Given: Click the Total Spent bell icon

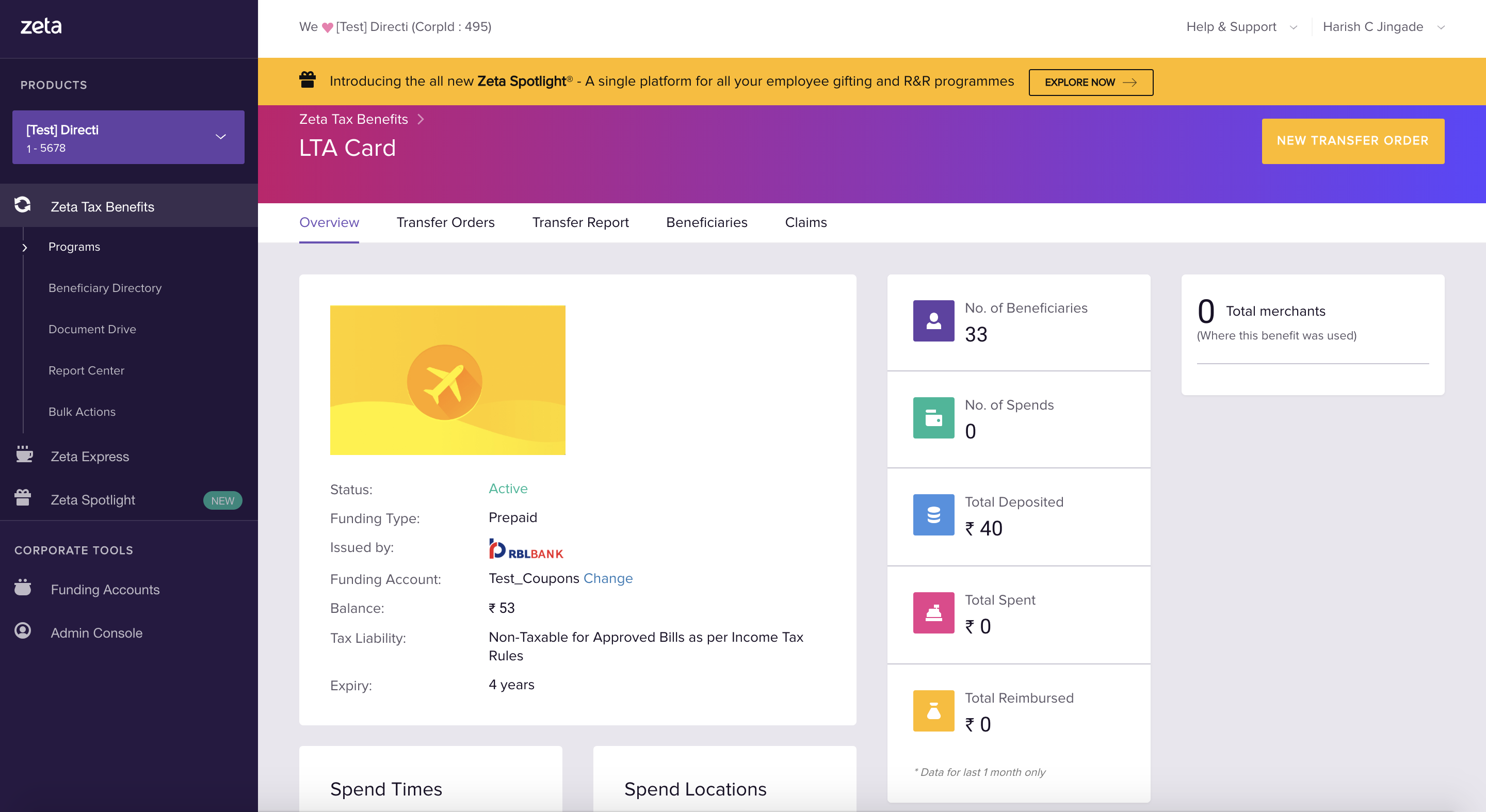Looking at the screenshot, I should pos(933,612).
